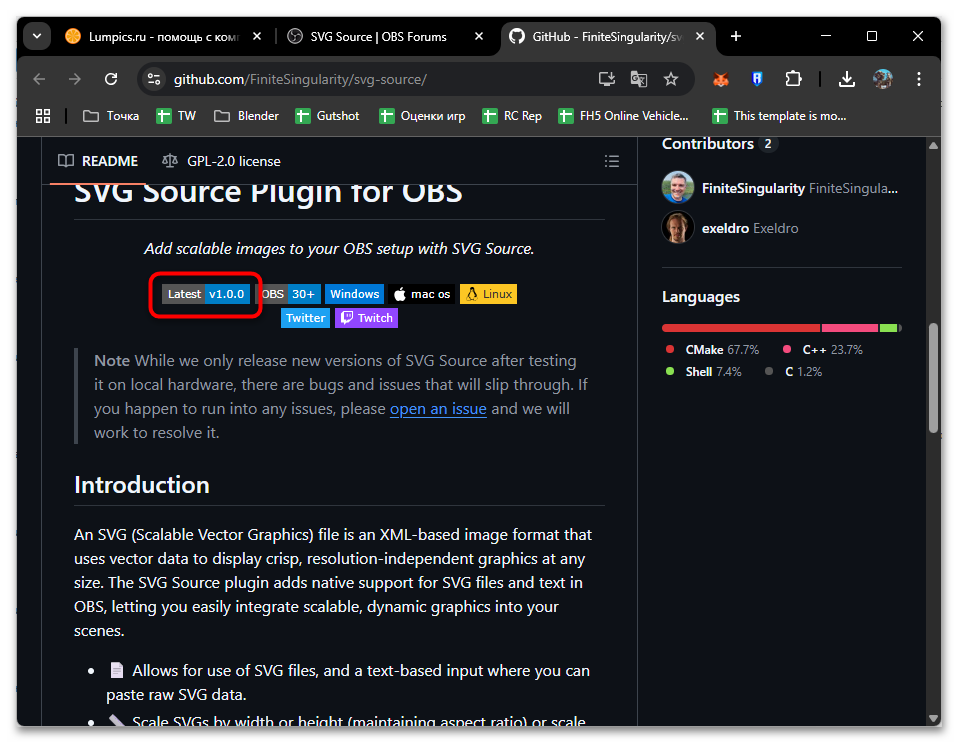Viewport: 958px width, 743px height.
Task: Bookmark this page with the star icon
Action: 671,79
